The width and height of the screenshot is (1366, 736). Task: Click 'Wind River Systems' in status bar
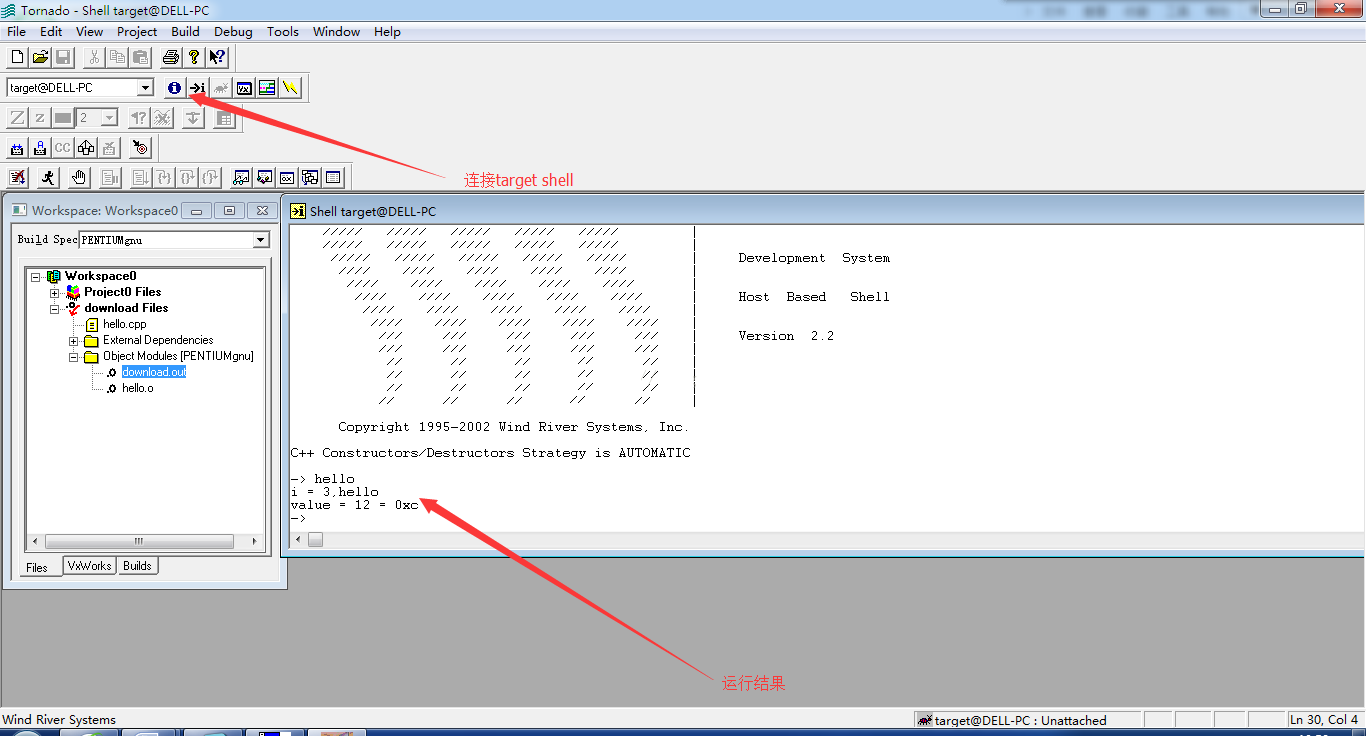click(x=59, y=720)
